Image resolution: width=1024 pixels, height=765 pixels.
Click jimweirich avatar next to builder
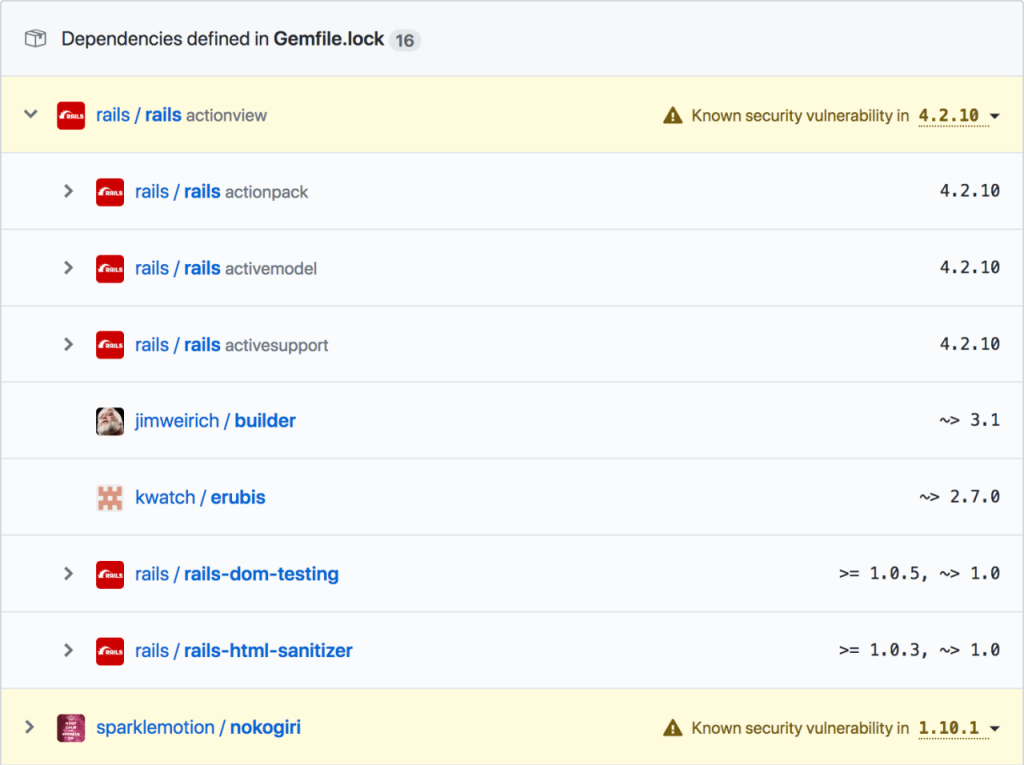pyautogui.click(x=110, y=421)
